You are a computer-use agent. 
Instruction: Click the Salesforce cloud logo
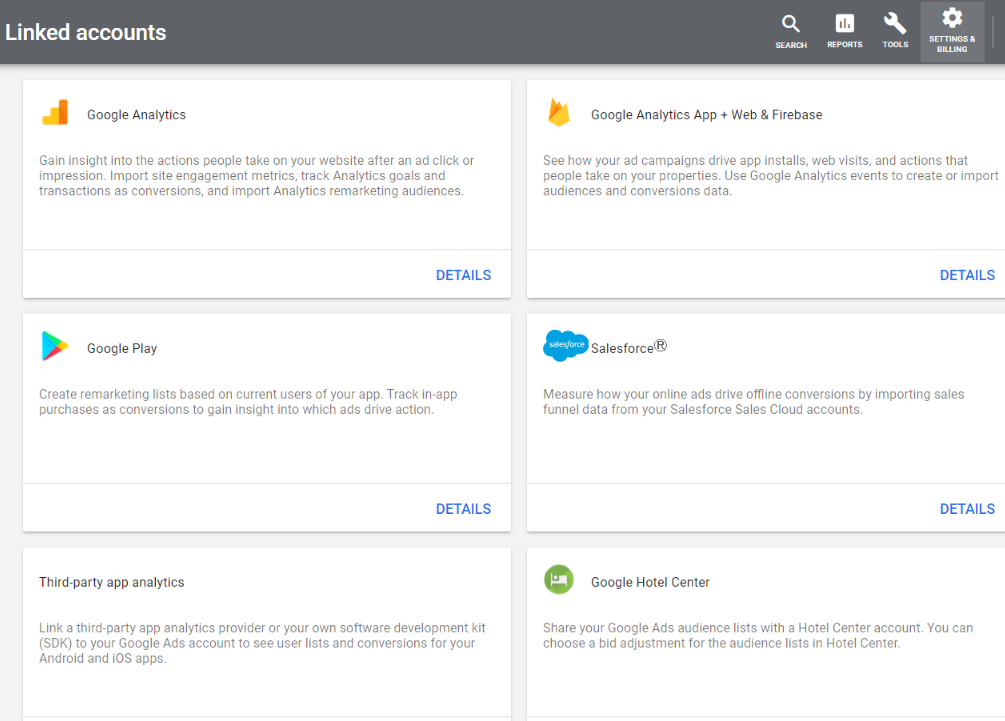(565, 346)
